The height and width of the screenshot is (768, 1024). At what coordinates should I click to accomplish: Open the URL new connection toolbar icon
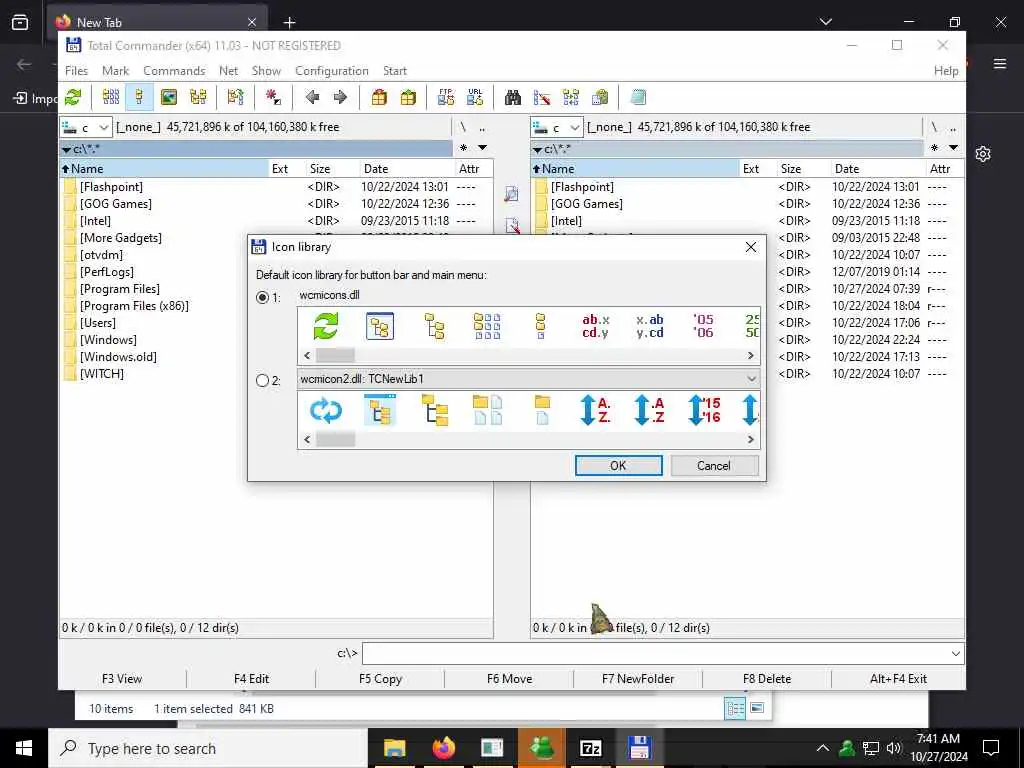coord(475,97)
